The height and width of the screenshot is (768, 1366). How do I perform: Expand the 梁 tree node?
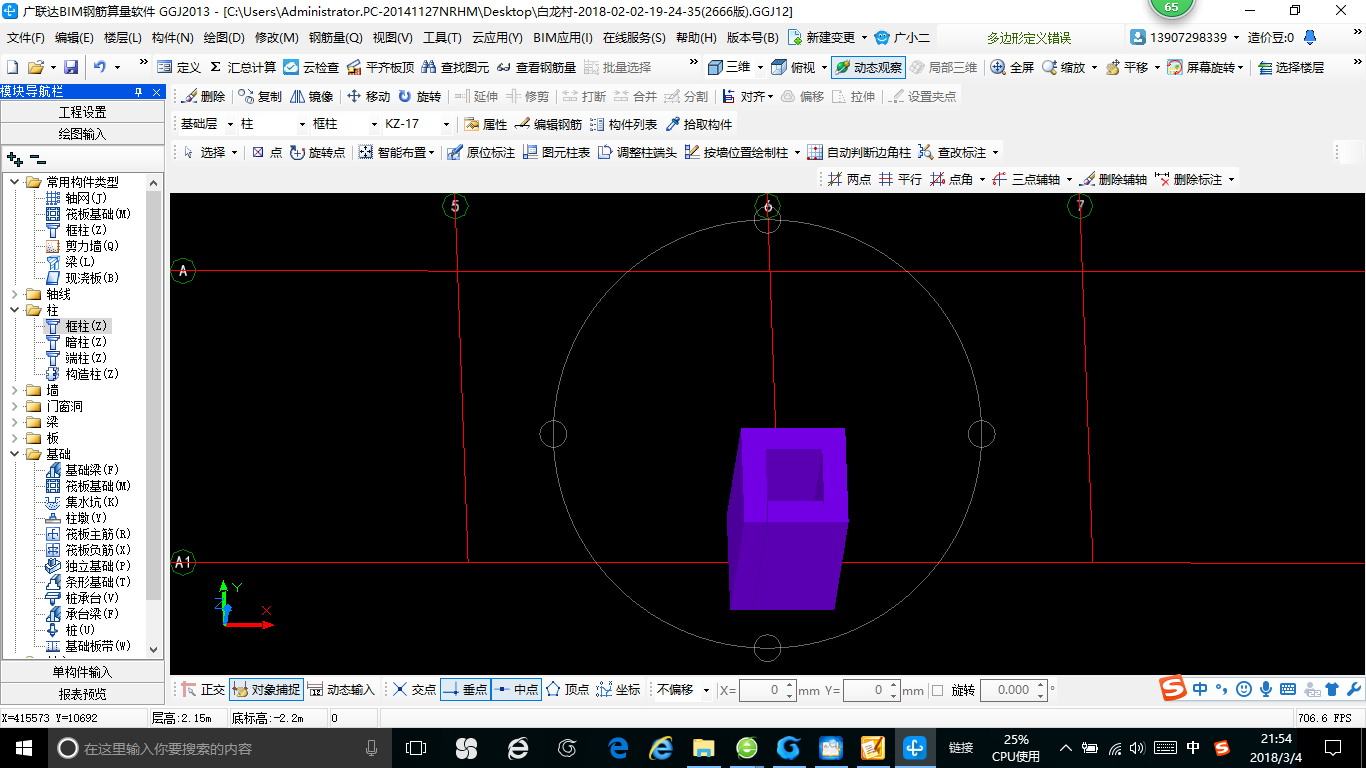[14, 422]
